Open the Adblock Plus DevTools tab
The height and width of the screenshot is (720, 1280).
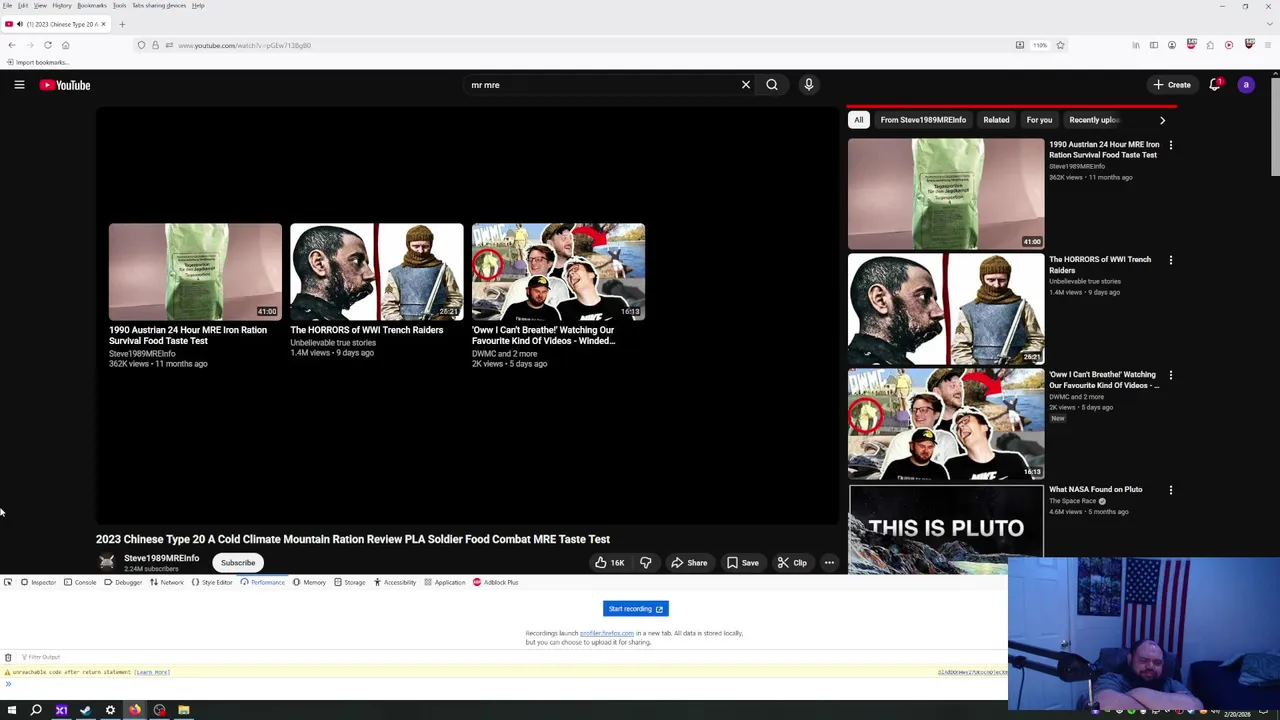[495, 582]
